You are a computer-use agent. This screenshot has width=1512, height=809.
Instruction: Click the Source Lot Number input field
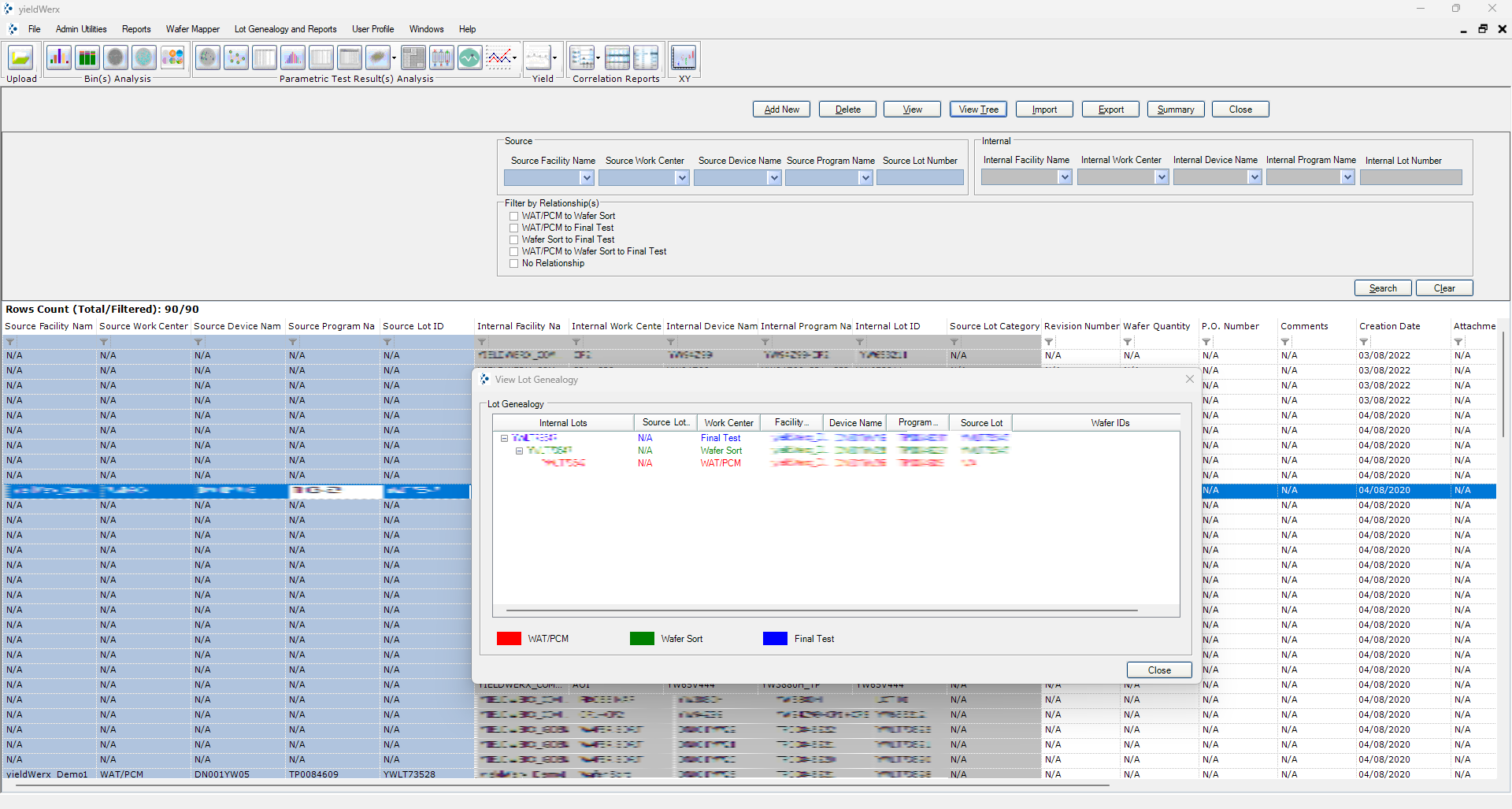click(x=920, y=178)
